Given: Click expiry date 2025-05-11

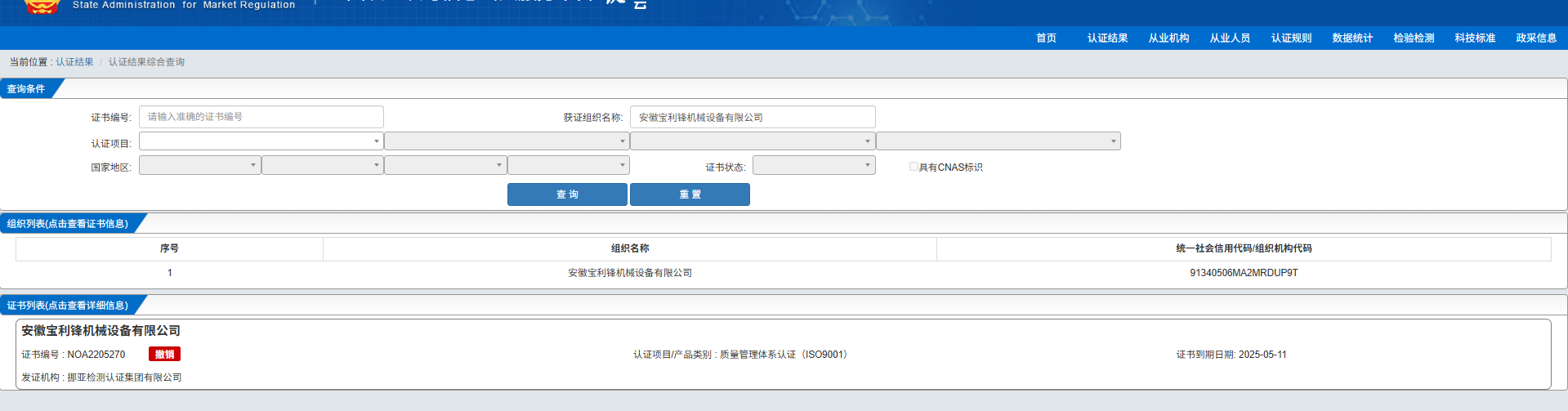Looking at the screenshot, I should (1262, 355).
